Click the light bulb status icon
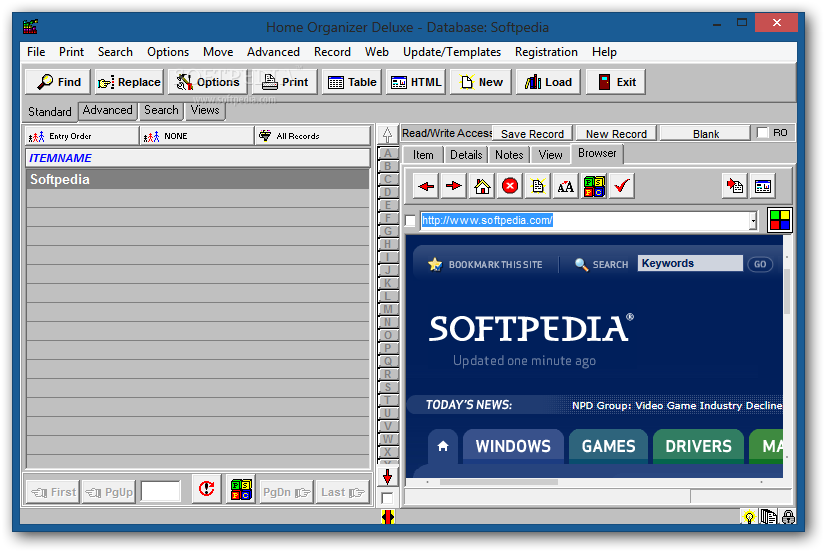825x552 pixels. point(749,517)
